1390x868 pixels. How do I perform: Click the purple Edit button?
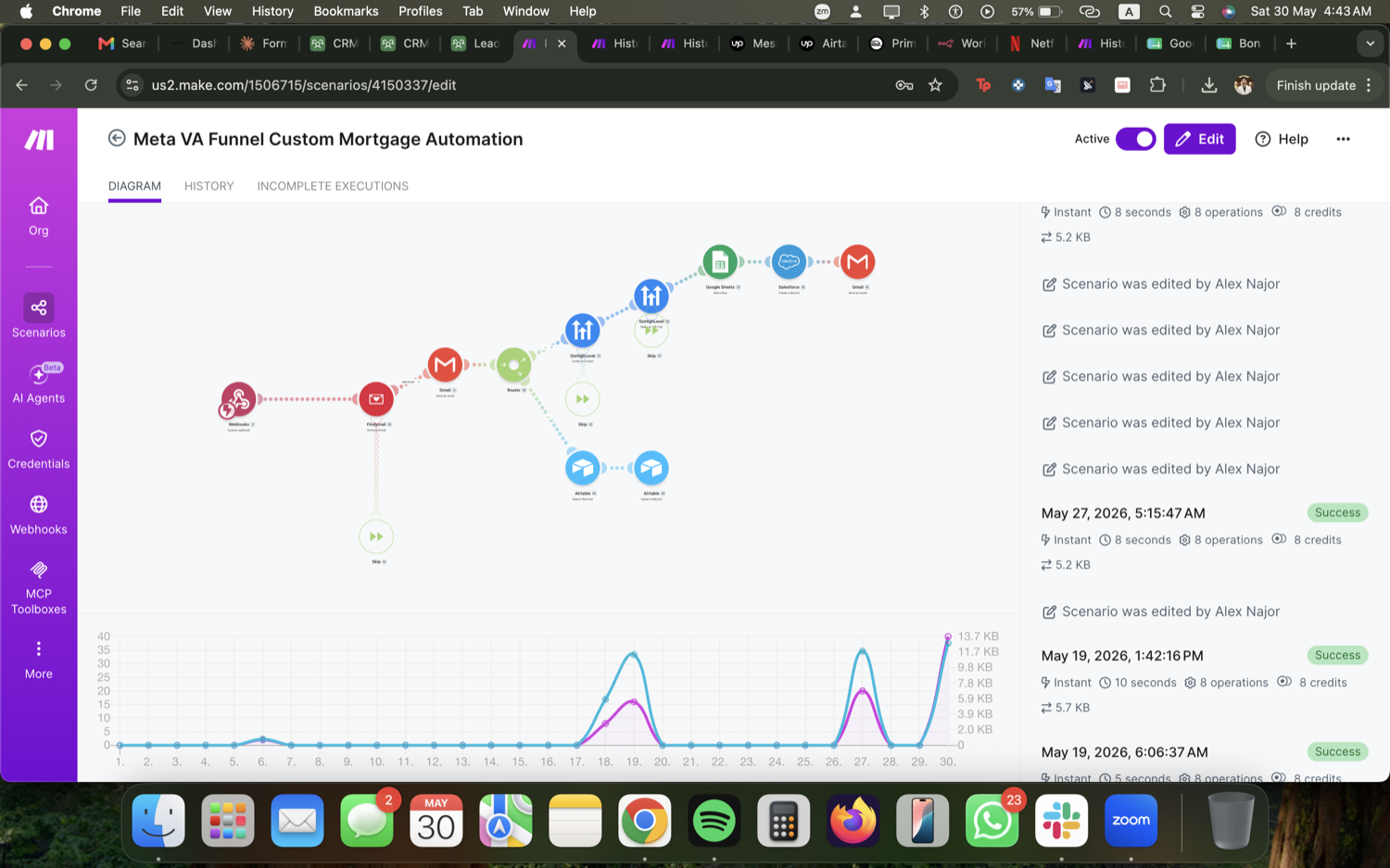[x=1199, y=139]
